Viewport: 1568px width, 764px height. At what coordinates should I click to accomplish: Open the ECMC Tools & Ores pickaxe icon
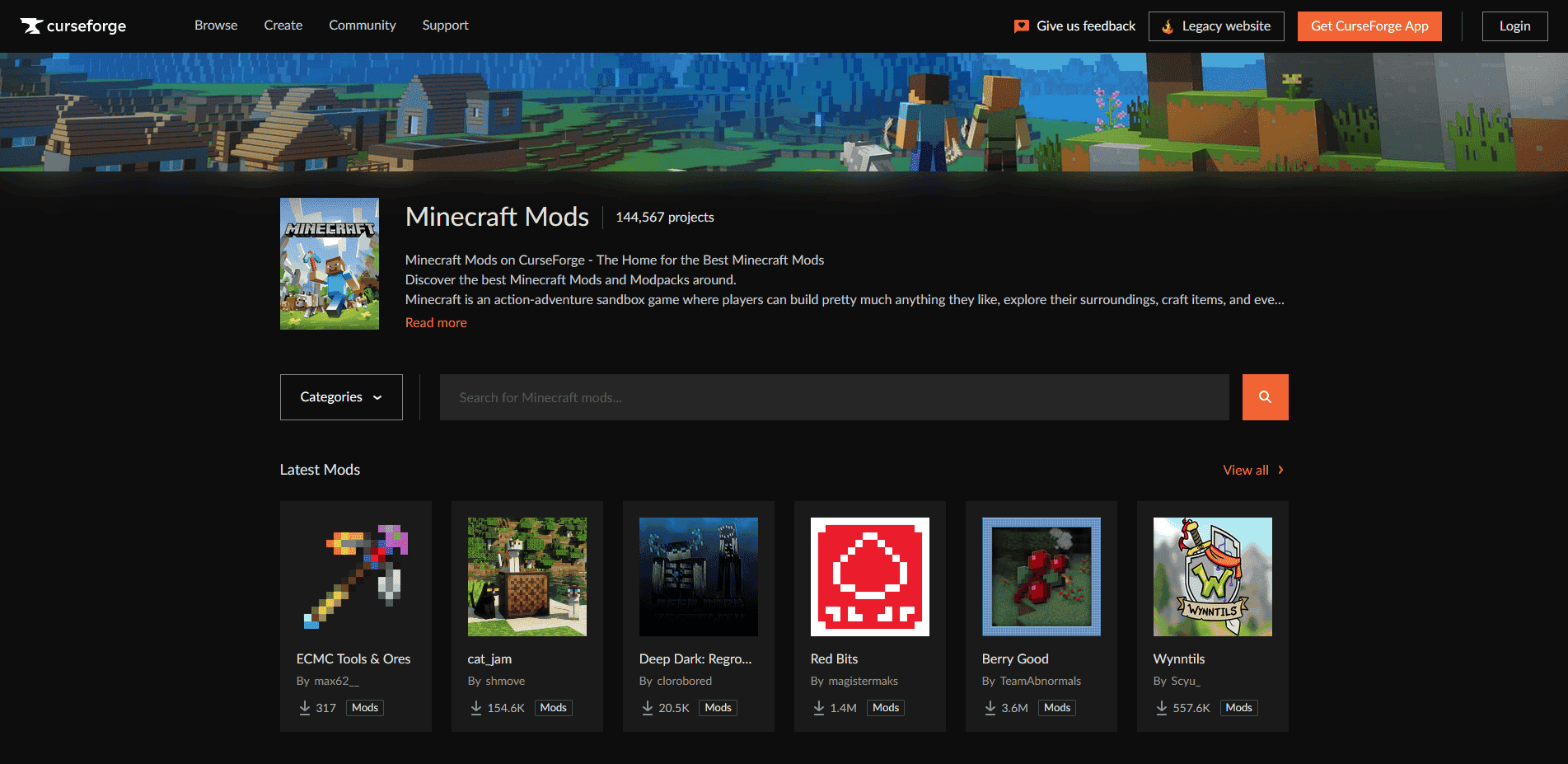click(356, 577)
